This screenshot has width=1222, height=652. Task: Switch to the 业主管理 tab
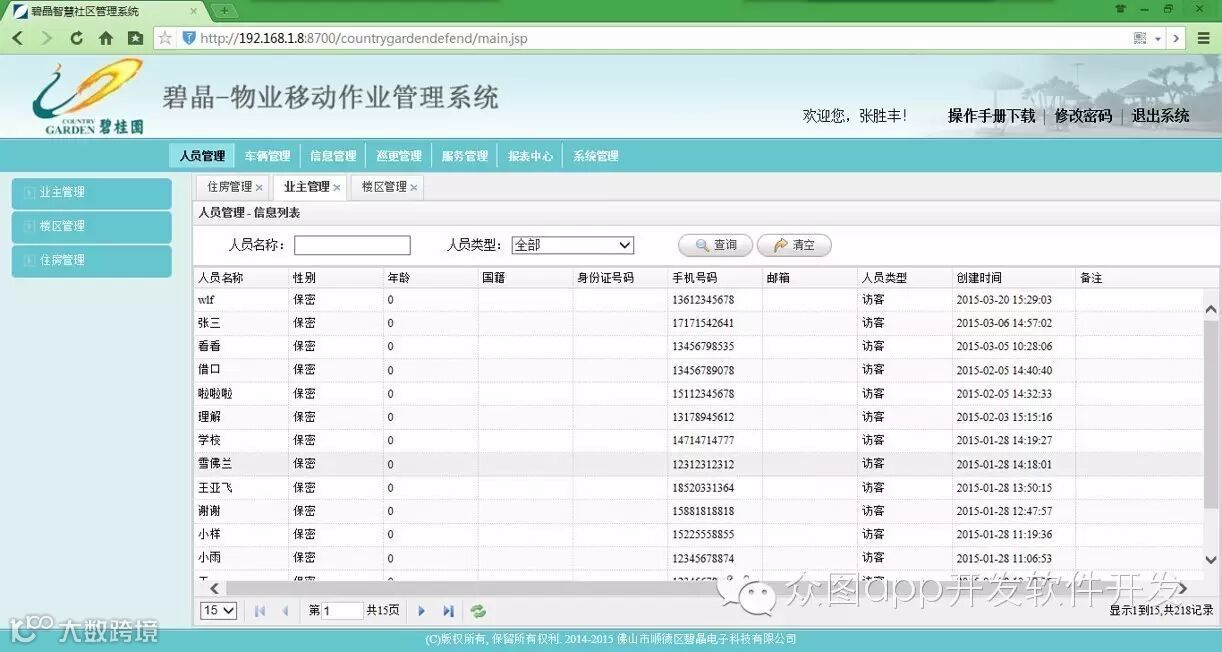coord(310,187)
